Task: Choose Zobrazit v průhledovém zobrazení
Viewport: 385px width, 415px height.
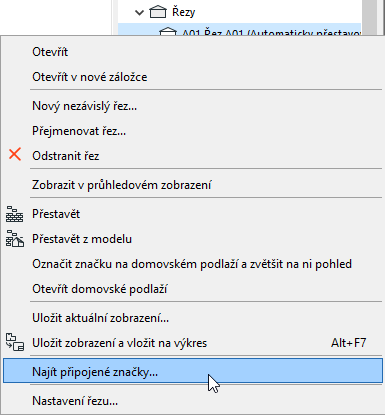Action: pyautogui.click(x=193, y=185)
